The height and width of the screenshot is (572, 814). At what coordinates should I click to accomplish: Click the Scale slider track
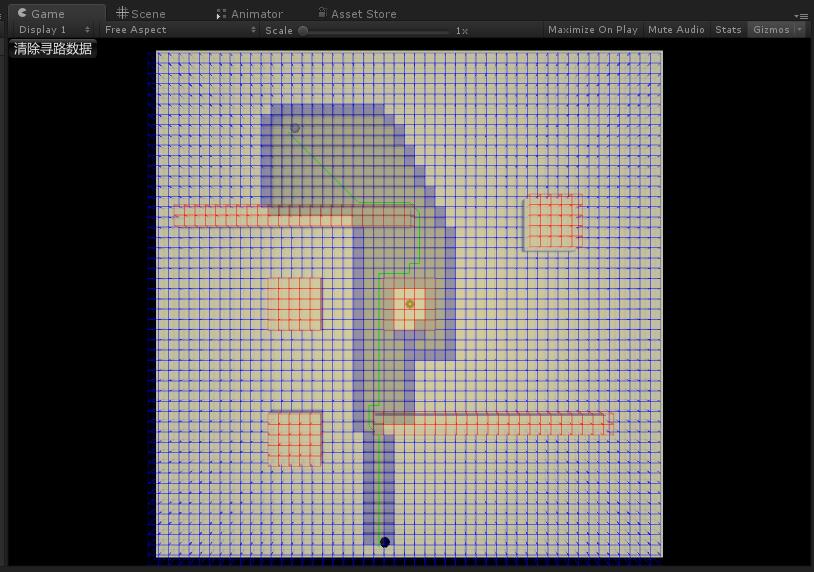pos(375,31)
